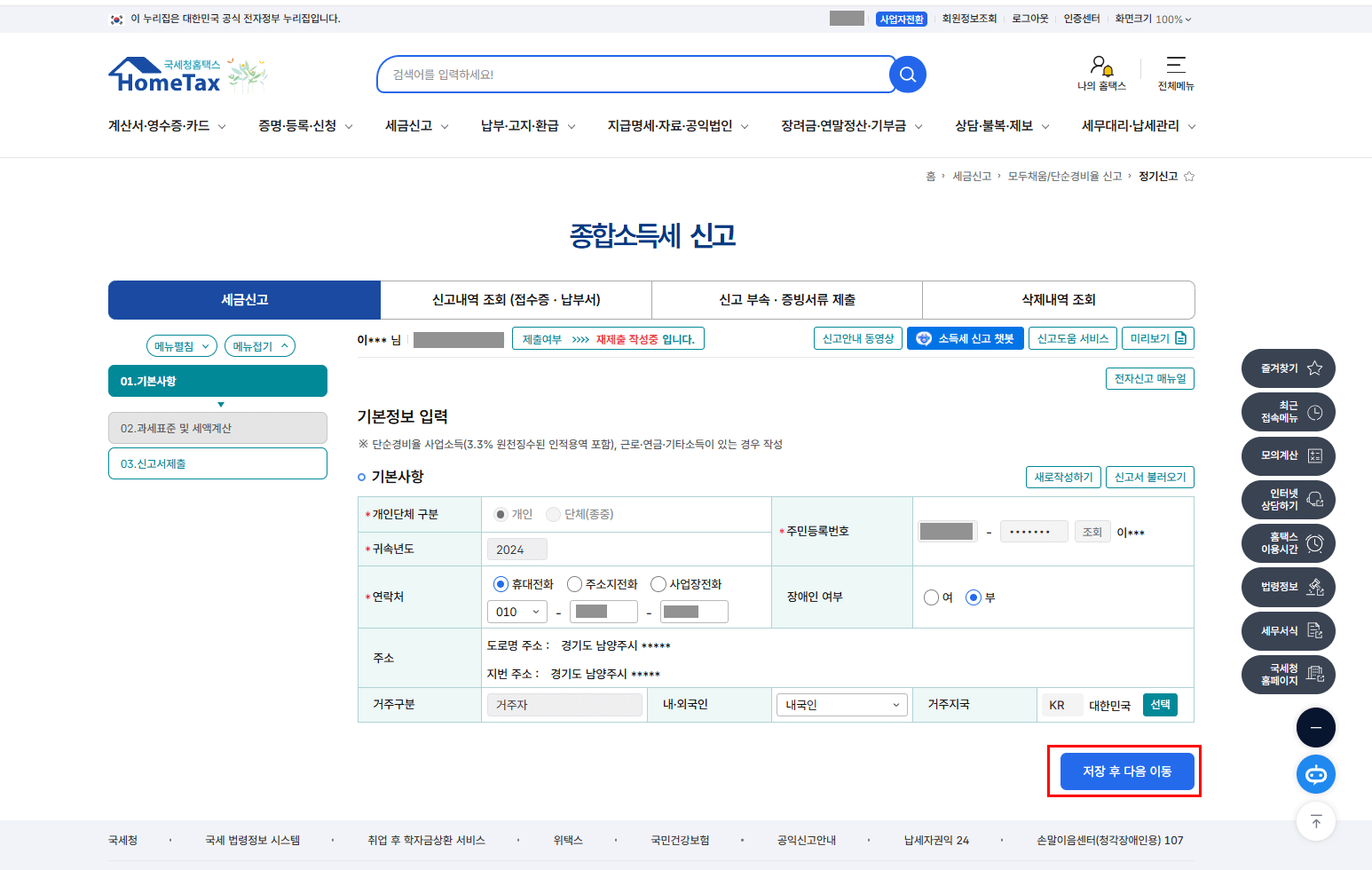1372x870 pixels.
Task: Select 여 for 장애인 여부
Action: coord(932,597)
